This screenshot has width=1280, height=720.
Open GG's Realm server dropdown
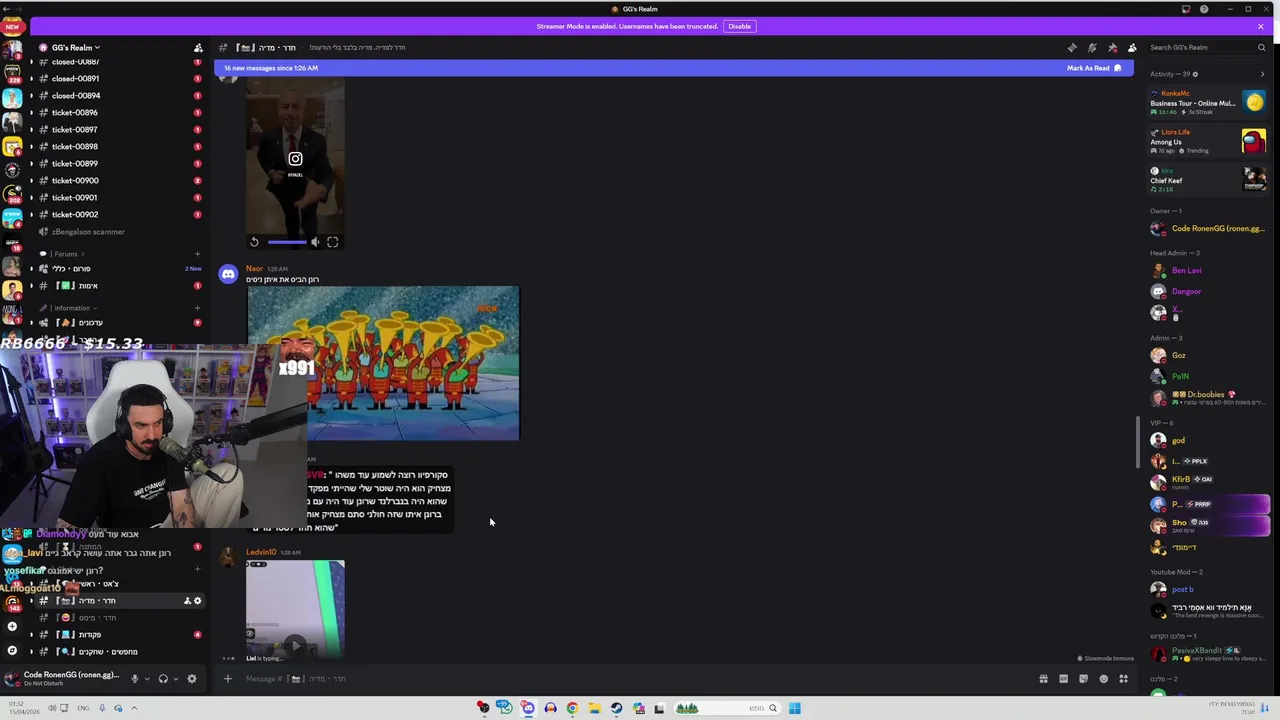pyautogui.click(x=75, y=47)
